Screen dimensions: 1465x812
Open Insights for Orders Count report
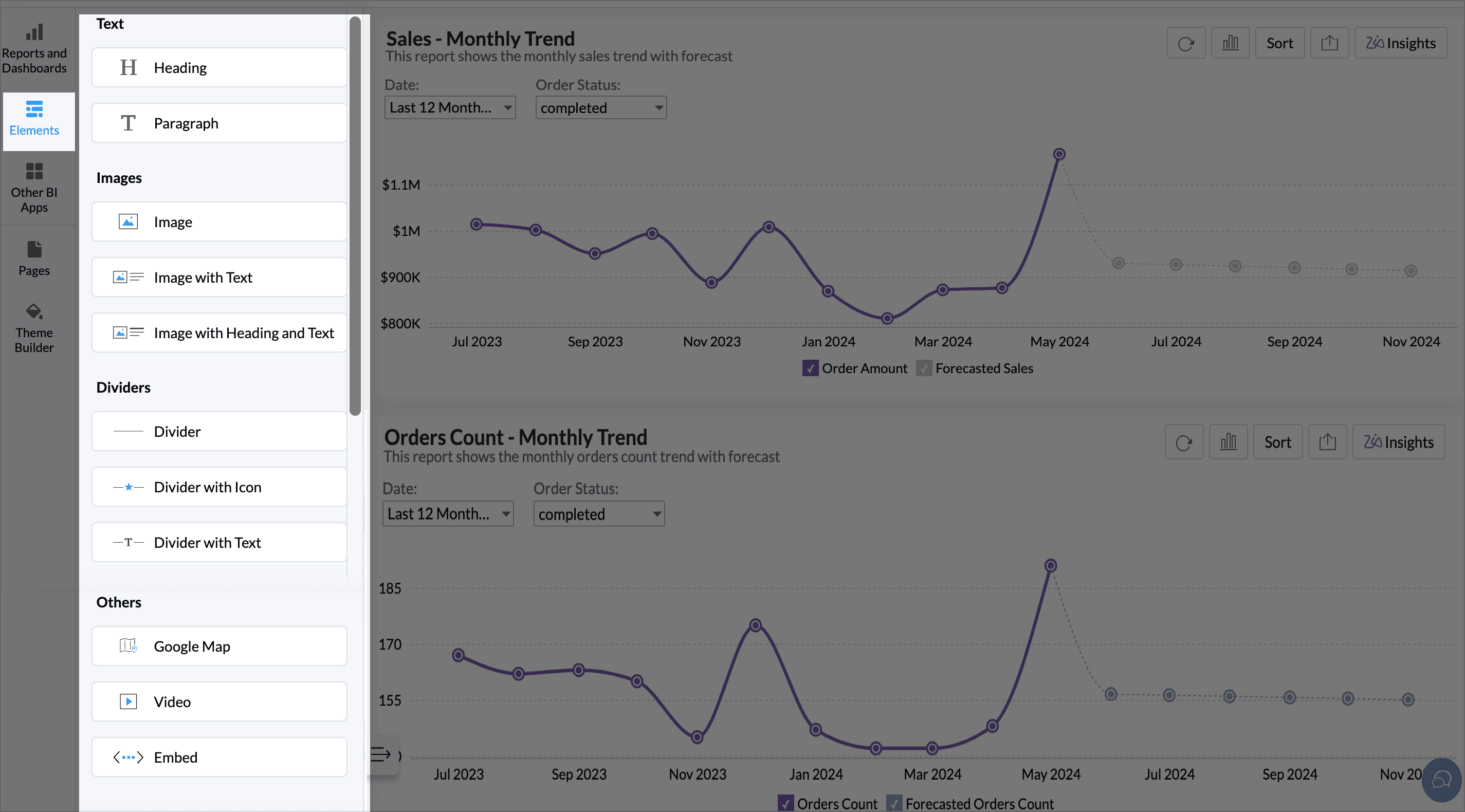(1399, 442)
